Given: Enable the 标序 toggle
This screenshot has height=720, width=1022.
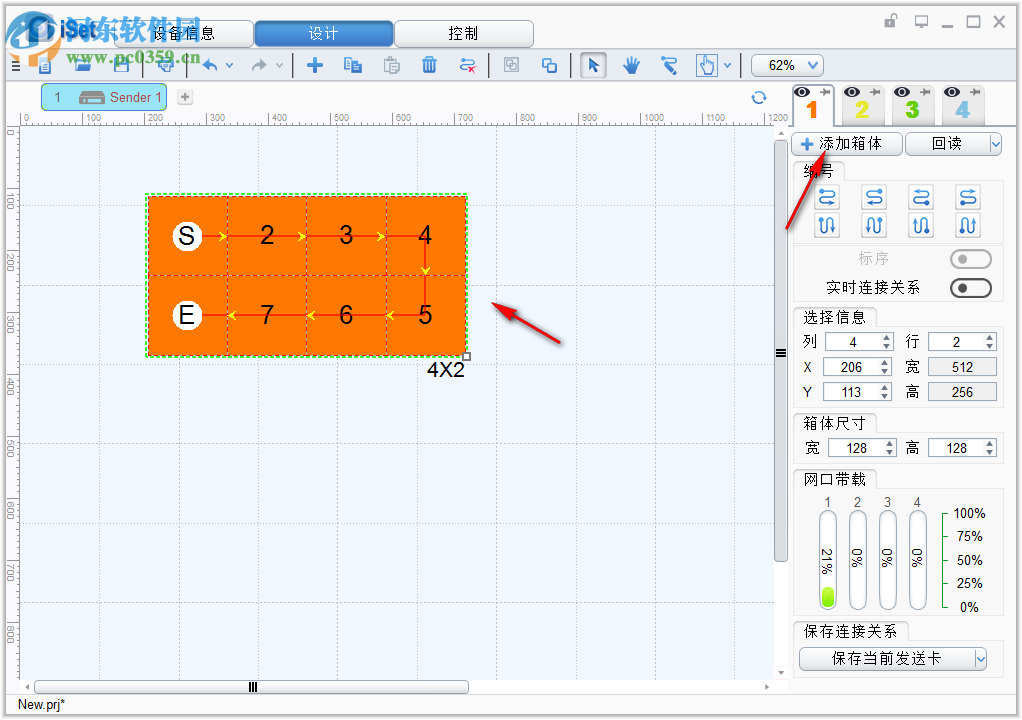Looking at the screenshot, I should pos(969,258).
